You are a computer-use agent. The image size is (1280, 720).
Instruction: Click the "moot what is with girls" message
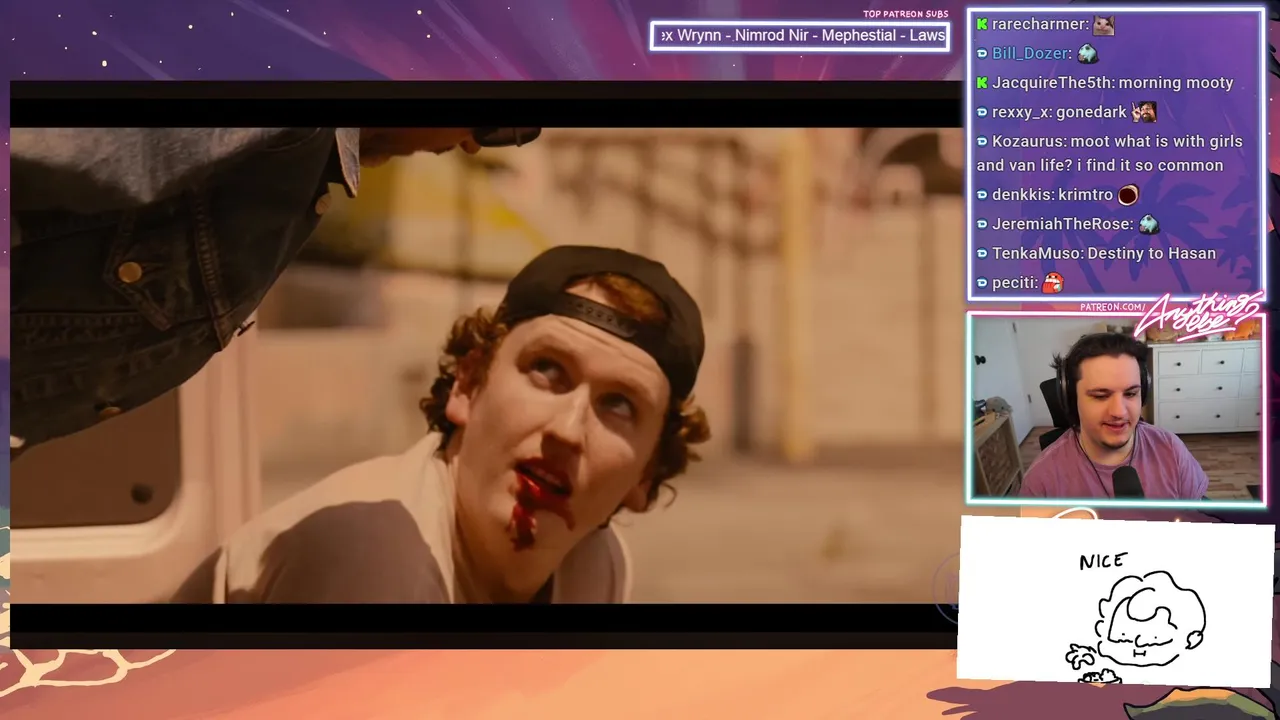pos(1110,153)
